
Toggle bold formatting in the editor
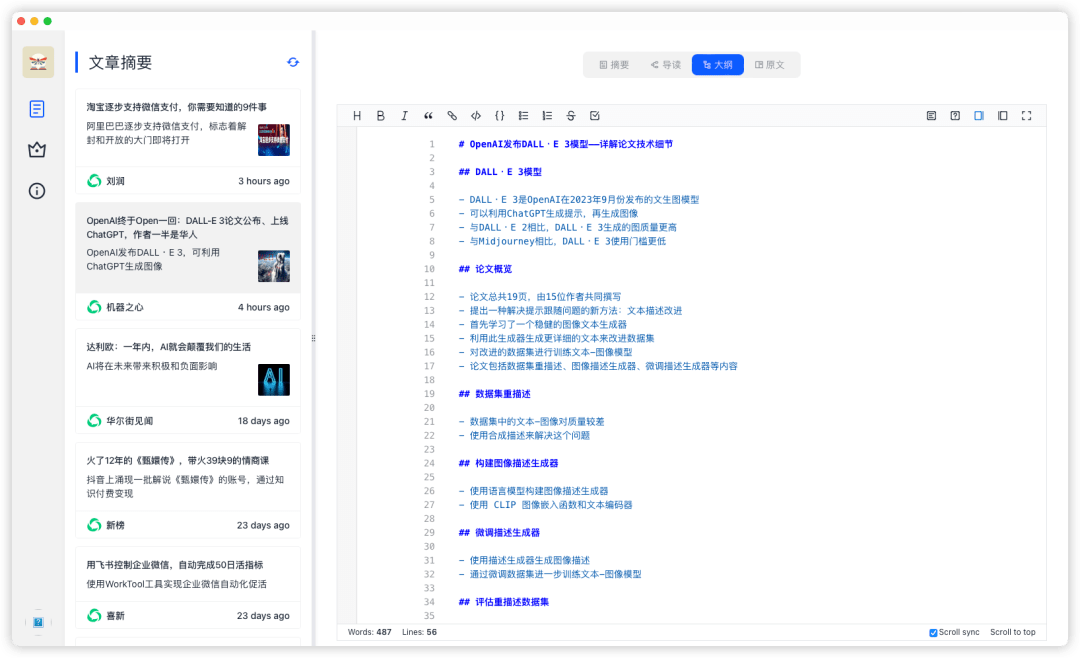[380, 116]
